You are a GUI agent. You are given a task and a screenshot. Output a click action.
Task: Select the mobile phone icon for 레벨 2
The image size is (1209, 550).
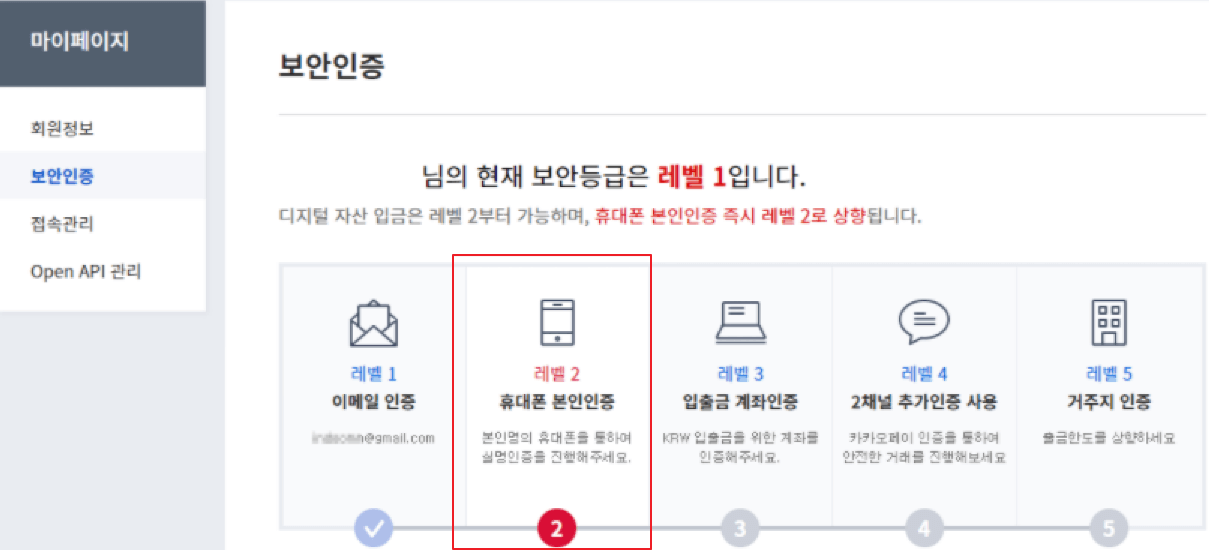(557, 323)
